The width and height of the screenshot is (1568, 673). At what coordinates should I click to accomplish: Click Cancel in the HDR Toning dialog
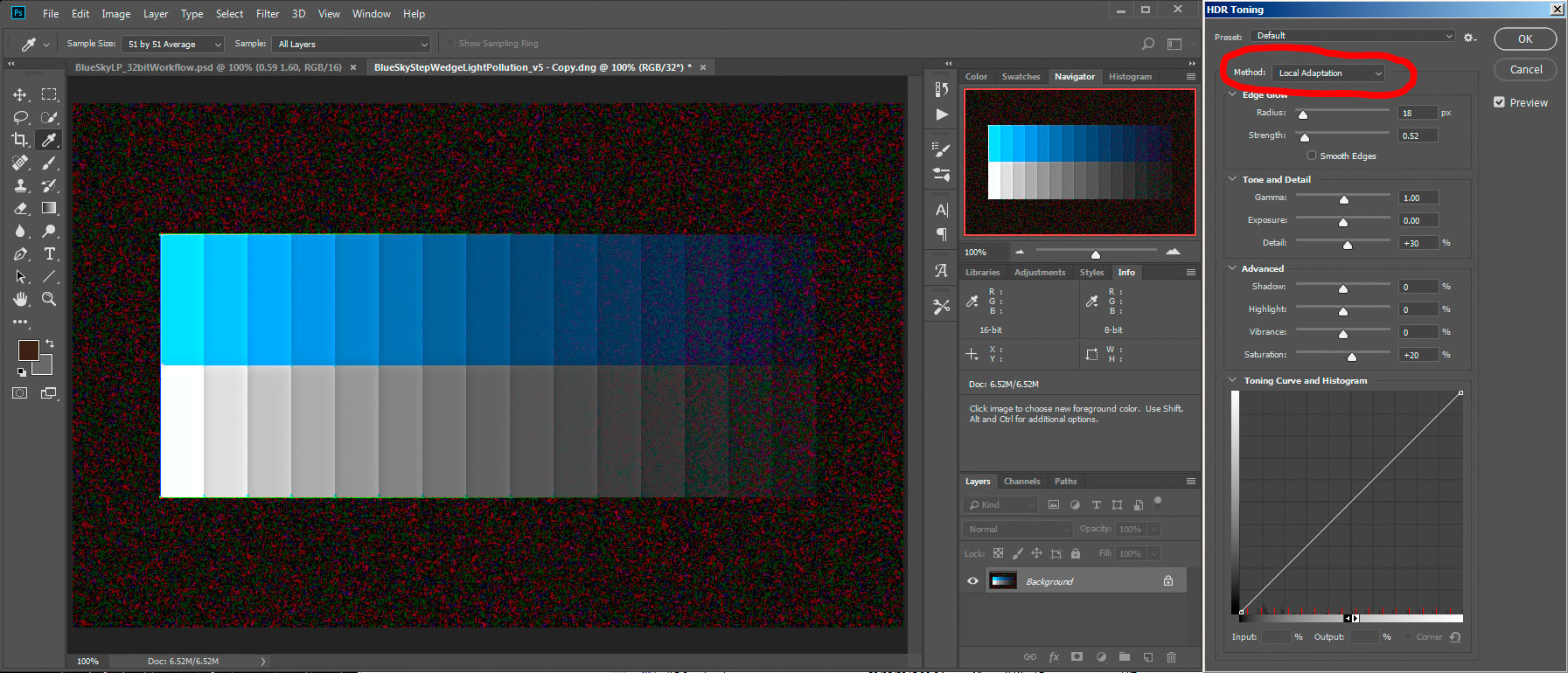1524,70
